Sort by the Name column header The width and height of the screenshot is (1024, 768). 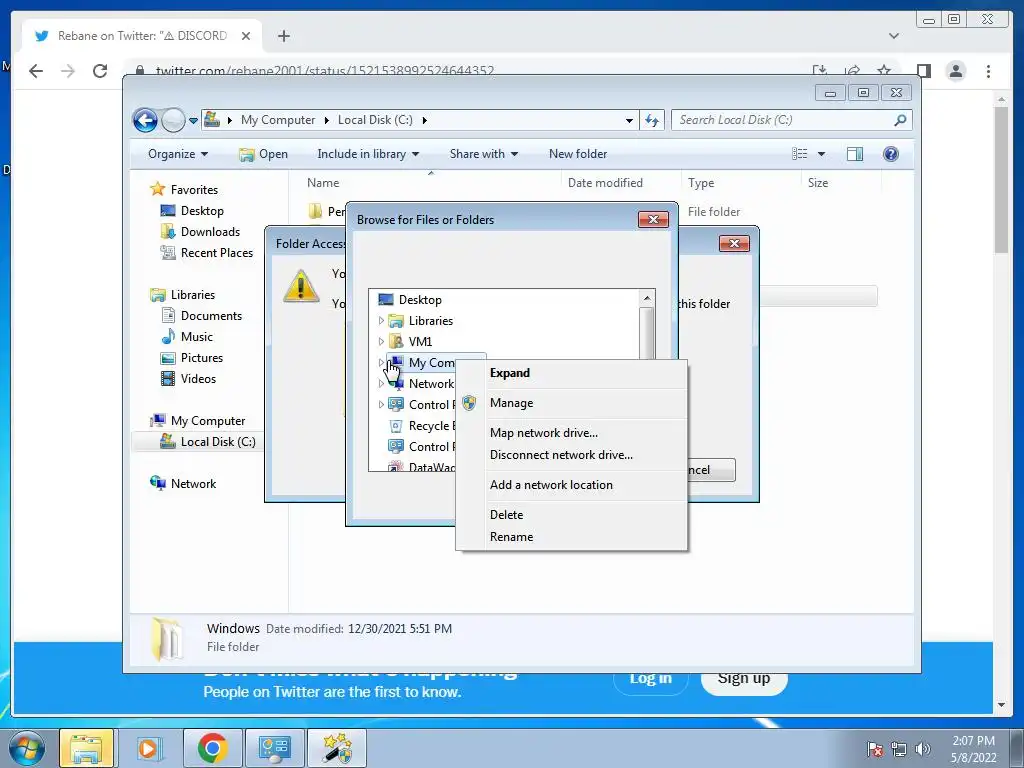pos(323,183)
